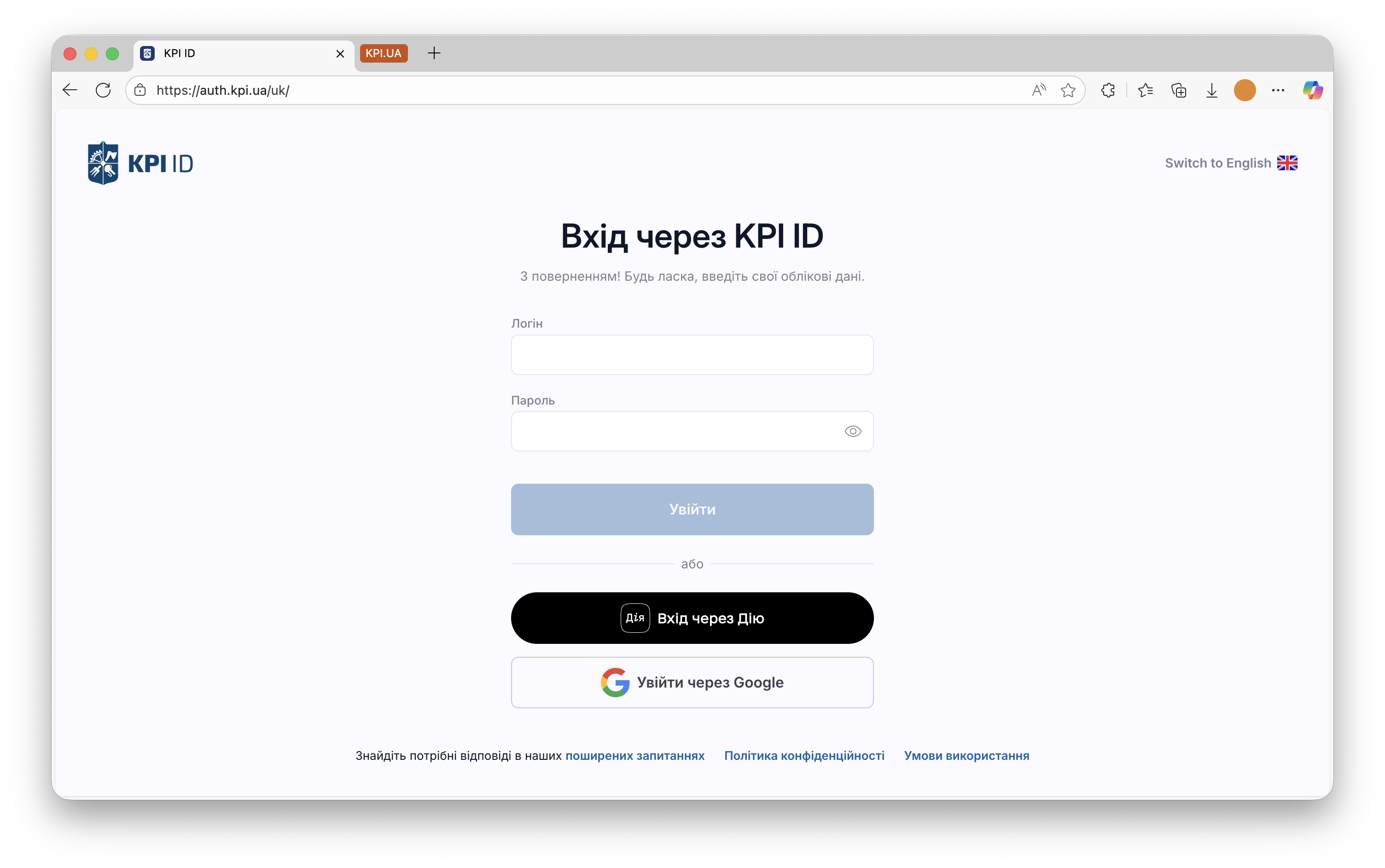
Task: Open the Downloads icon
Action: click(x=1211, y=90)
